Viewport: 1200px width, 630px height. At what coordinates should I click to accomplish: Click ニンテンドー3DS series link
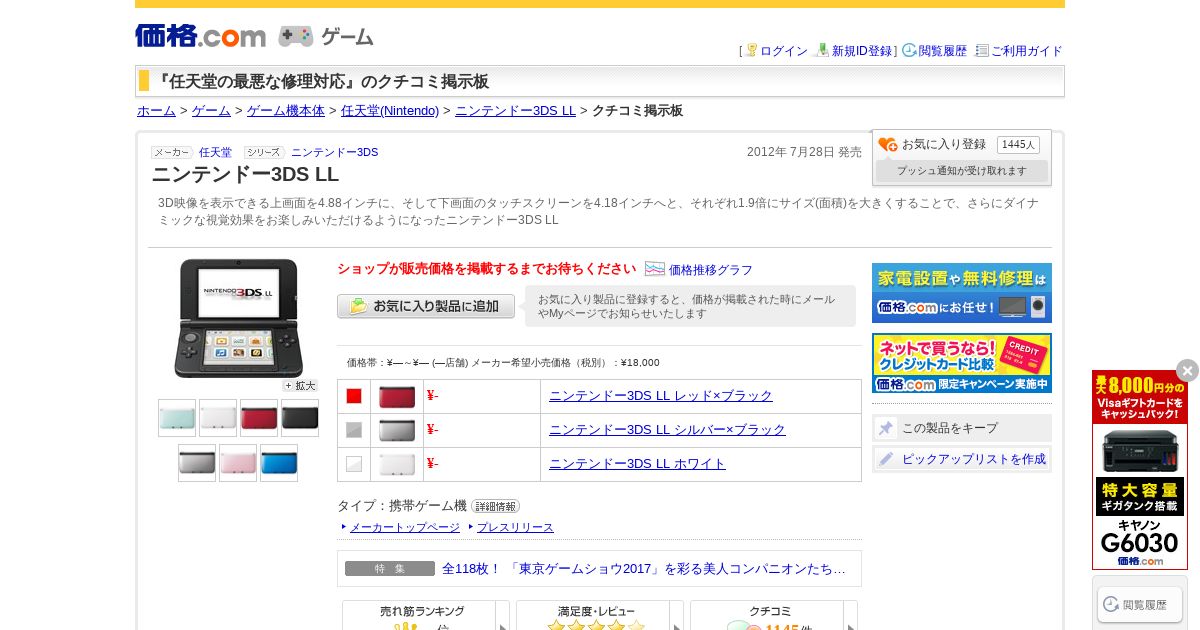coord(334,152)
